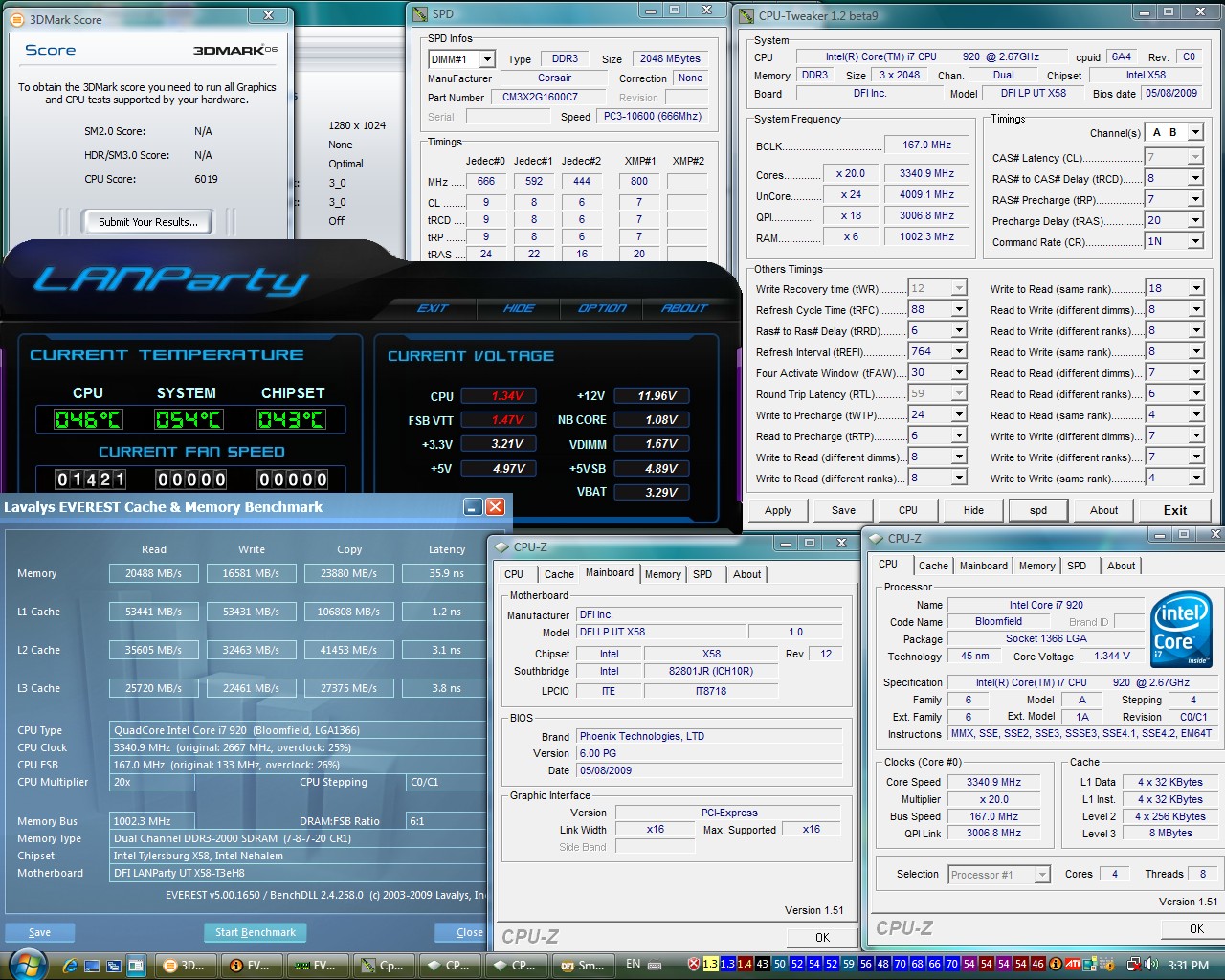
Task: Click the CPU temperature 046°C readout
Action: [x=88, y=419]
